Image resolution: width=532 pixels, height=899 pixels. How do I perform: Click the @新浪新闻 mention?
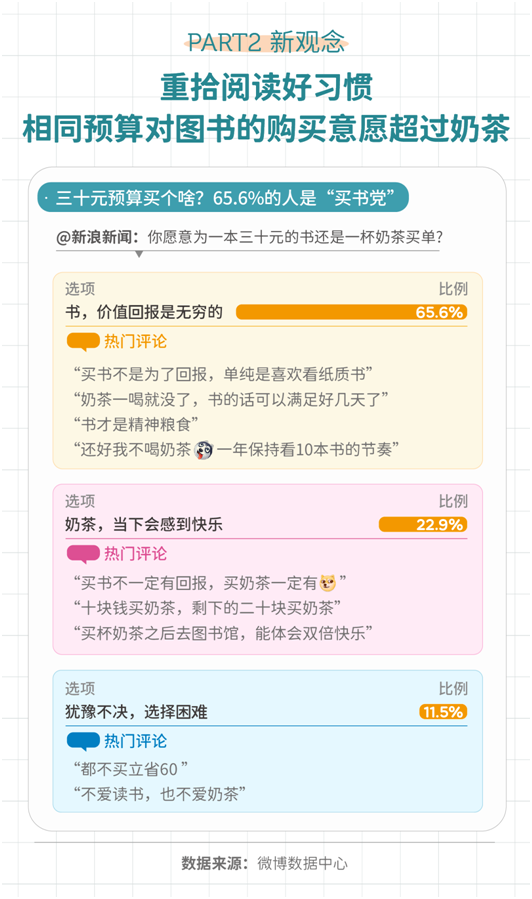97,237
